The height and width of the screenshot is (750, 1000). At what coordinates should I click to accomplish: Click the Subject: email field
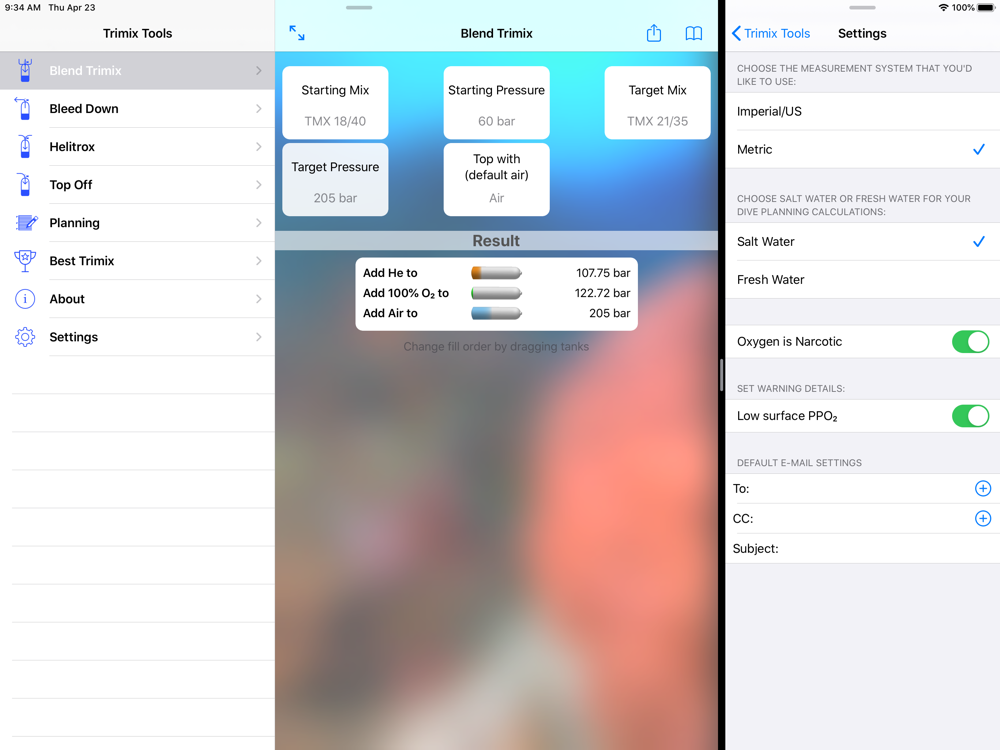point(863,548)
